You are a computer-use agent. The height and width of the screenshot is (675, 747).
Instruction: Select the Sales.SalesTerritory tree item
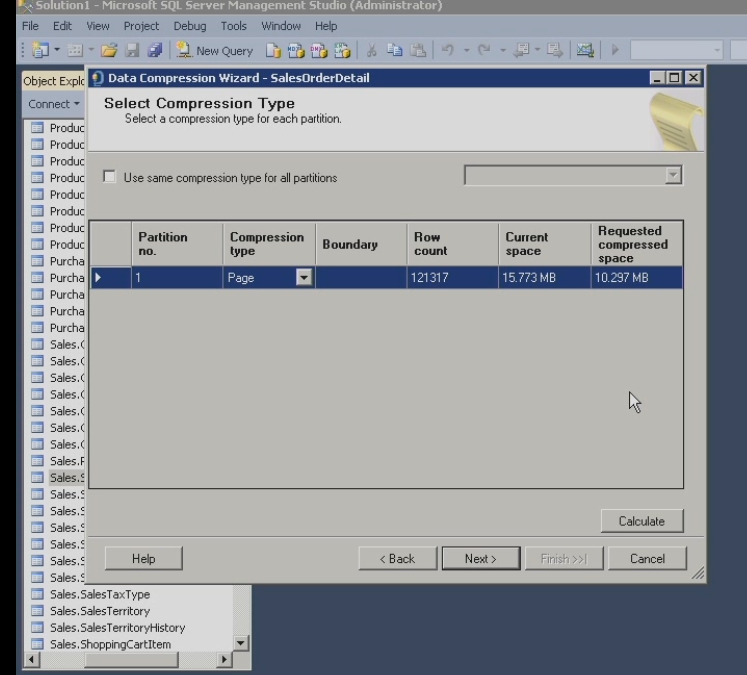[x=100, y=611]
